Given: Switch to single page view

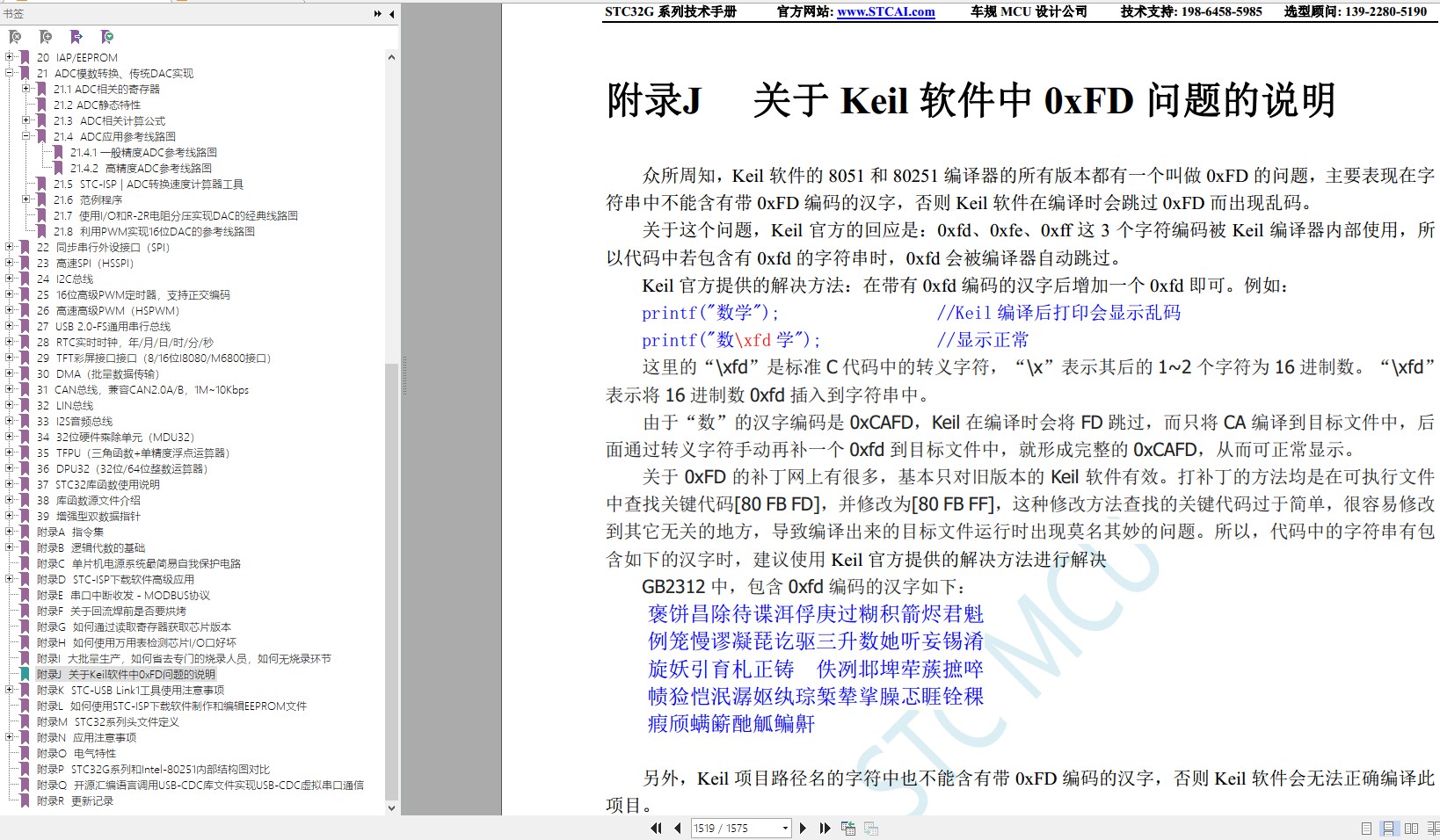Looking at the screenshot, I should 1366,829.
